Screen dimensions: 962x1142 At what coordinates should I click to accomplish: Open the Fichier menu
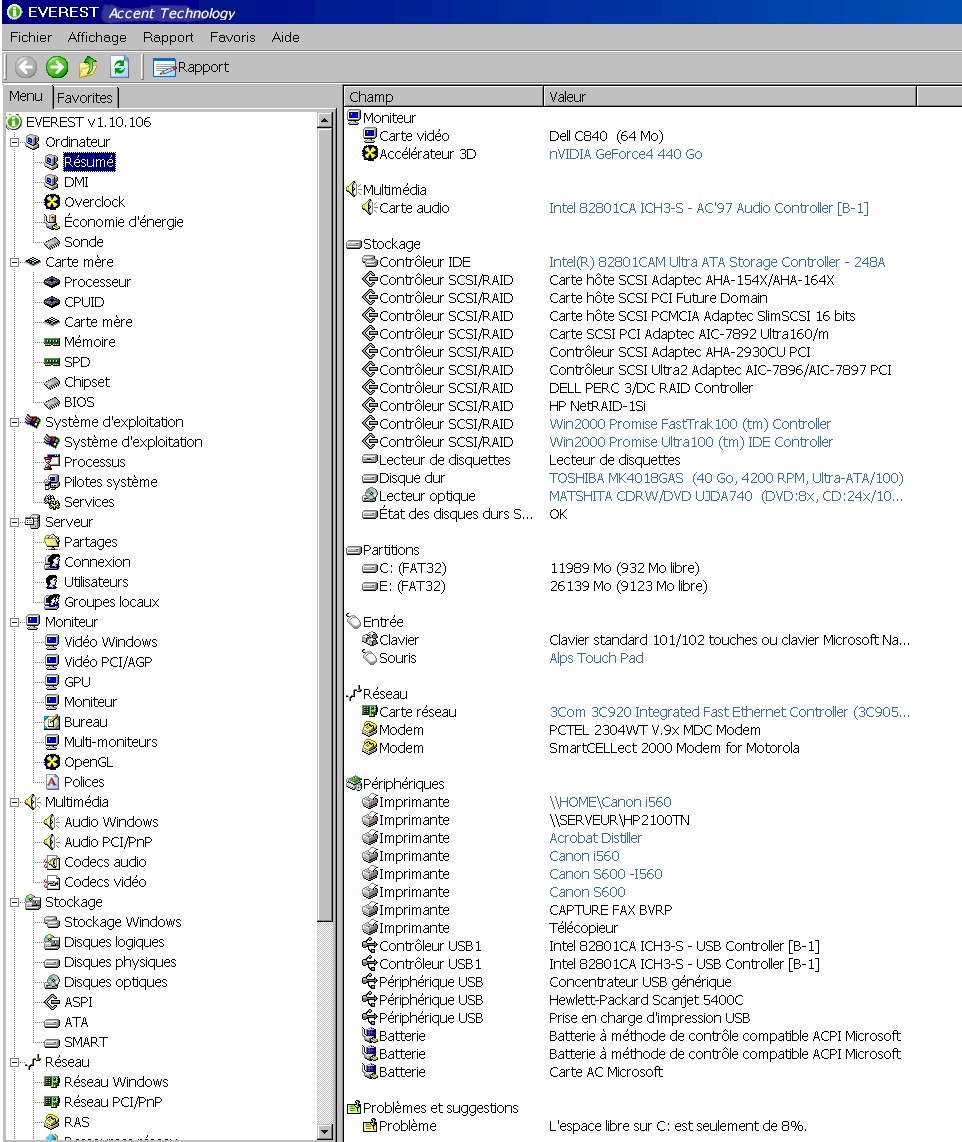click(31, 37)
